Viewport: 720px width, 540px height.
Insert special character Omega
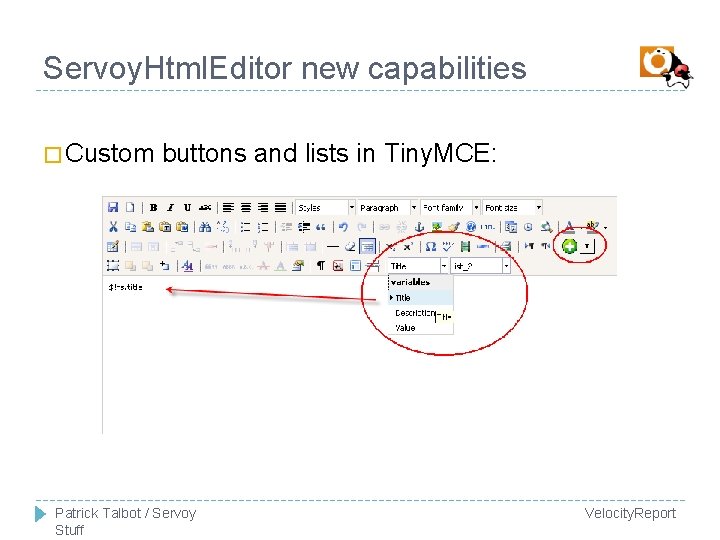pos(430,247)
